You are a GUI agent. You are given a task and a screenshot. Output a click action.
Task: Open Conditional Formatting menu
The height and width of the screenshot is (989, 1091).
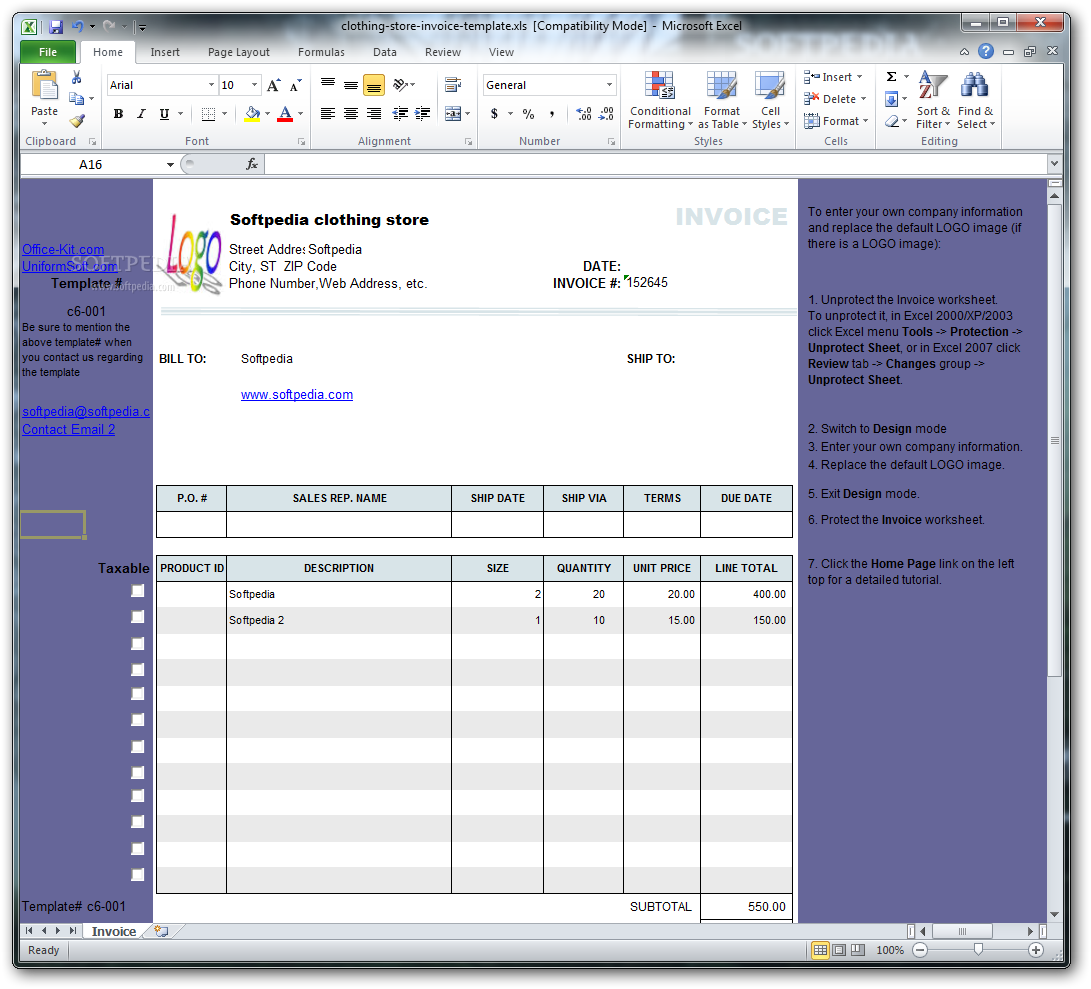coord(660,100)
